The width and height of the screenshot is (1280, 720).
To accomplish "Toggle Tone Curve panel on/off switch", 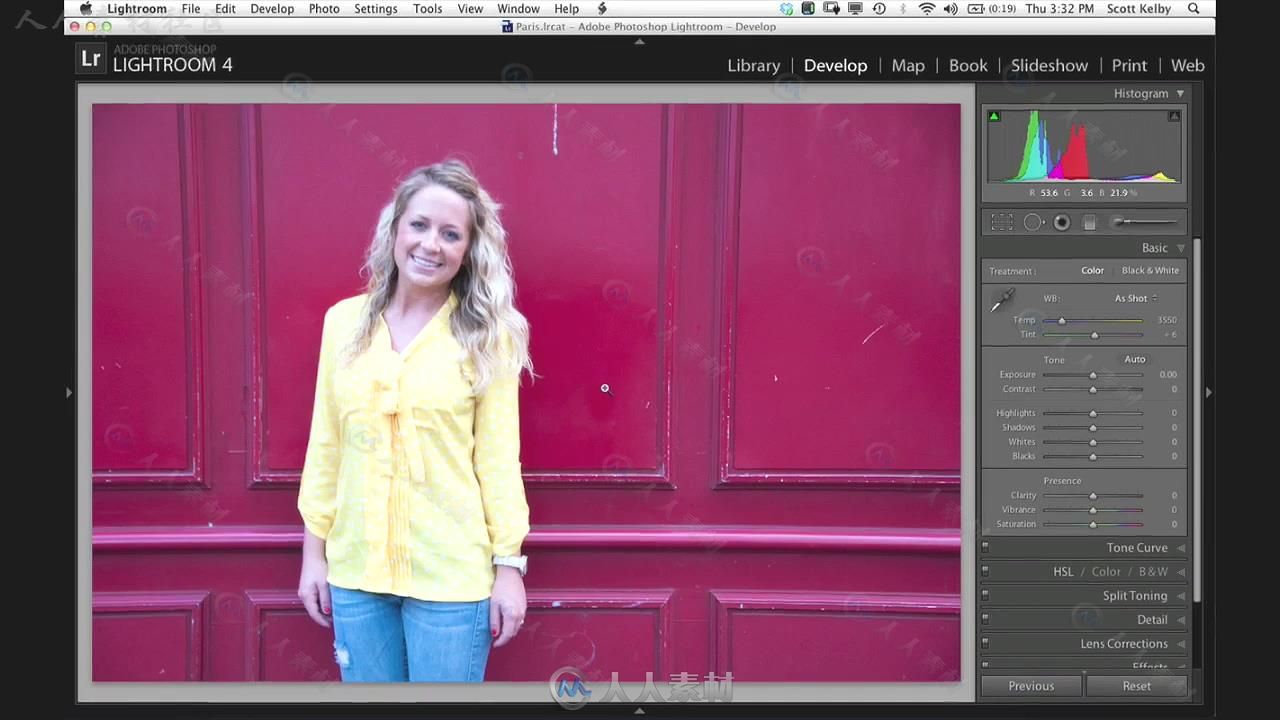I will [x=985, y=548].
